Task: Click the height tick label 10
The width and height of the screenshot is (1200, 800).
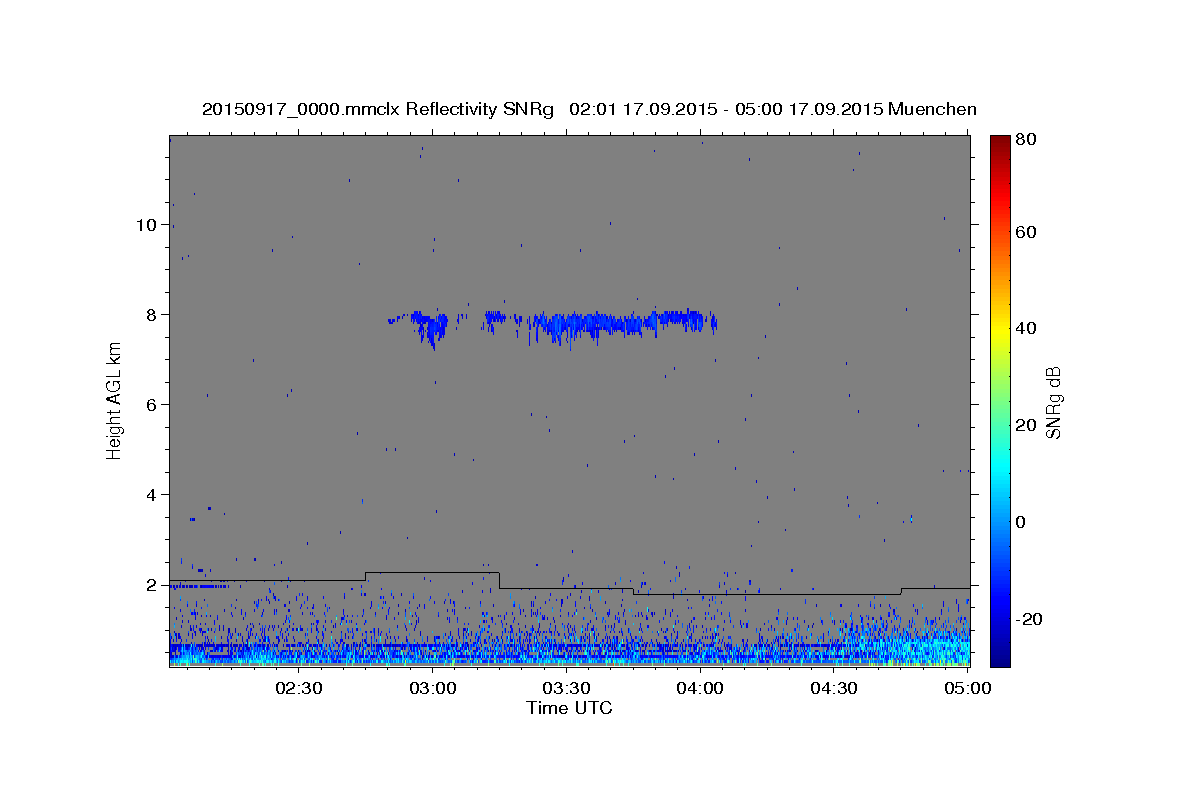Action: point(147,225)
